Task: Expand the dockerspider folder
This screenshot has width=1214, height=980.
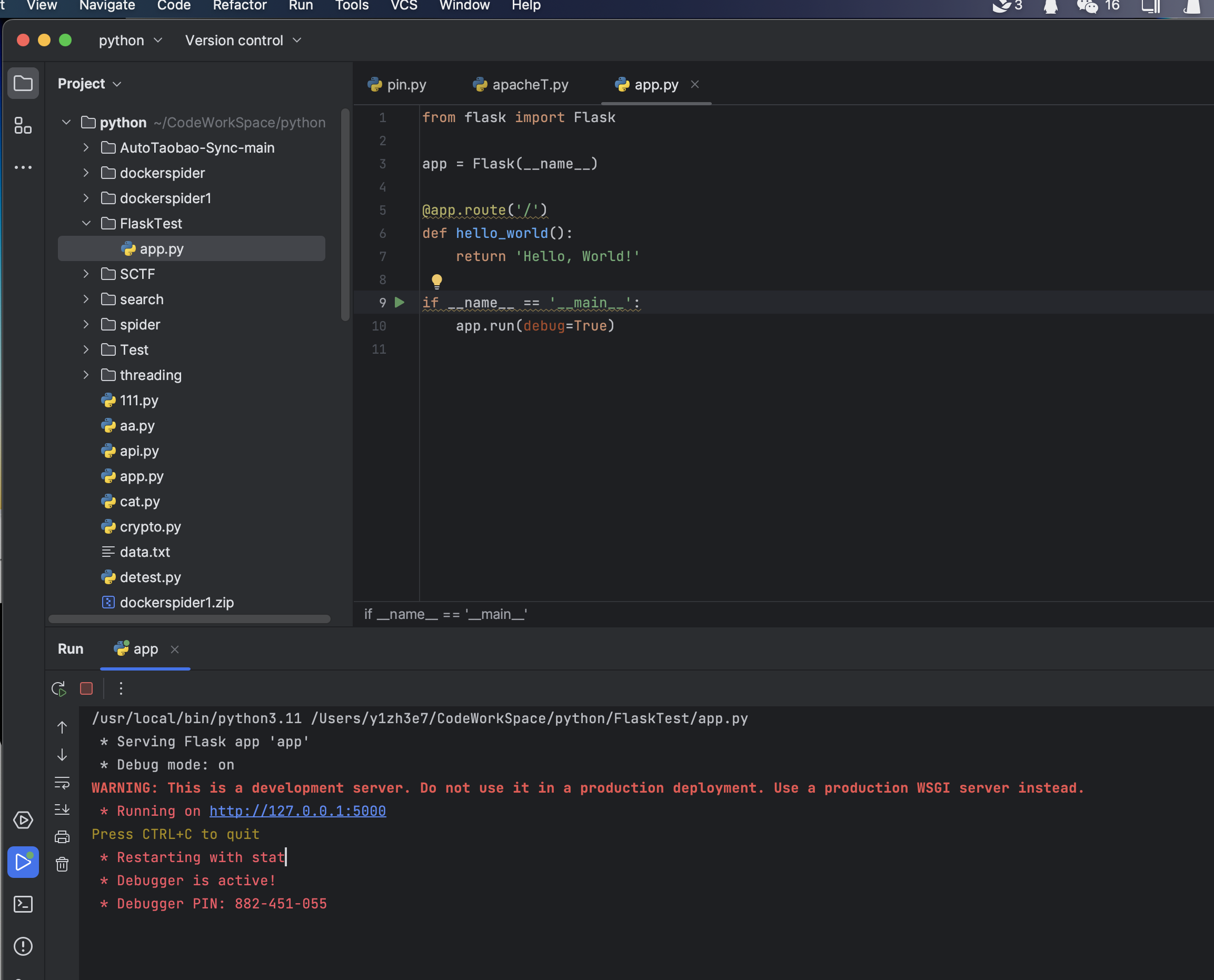Action: click(86, 173)
